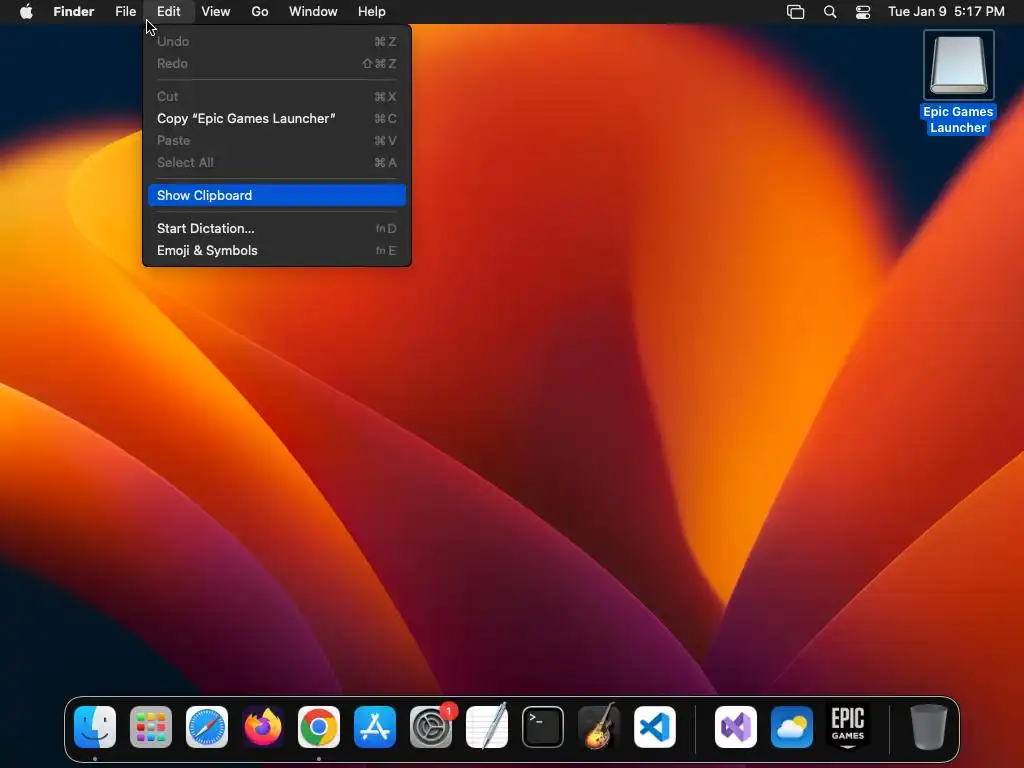Click the dimmed Cut item
Image resolution: width=1024 pixels, height=768 pixels.
coord(277,96)
